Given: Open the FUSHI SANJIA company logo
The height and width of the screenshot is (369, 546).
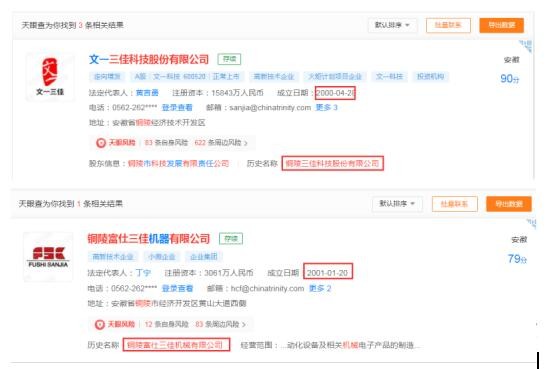Looking at the screenshot, I should (48, 257).
